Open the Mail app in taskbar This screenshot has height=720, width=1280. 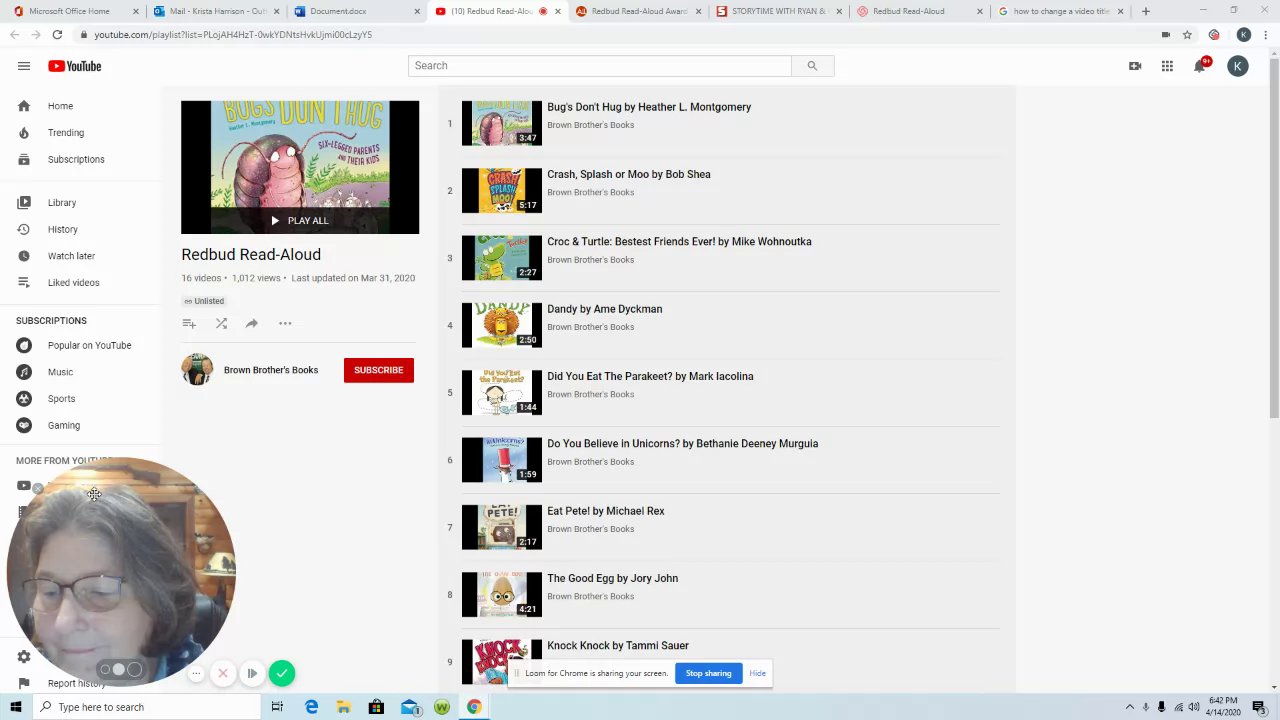[409, 707]
